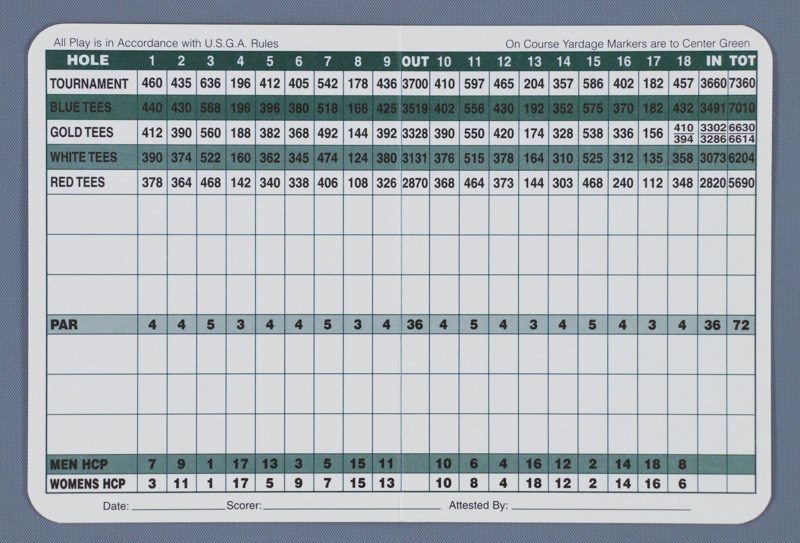800x543 pixels.
Task: Click the total par value 72
Action: (x=741, y=325)
